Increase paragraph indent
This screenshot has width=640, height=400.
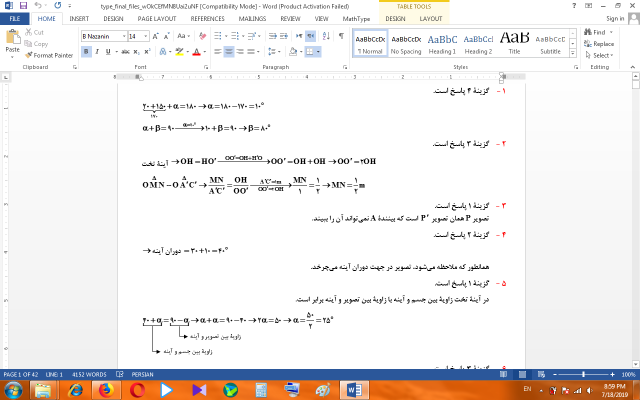tap(284, 36)
